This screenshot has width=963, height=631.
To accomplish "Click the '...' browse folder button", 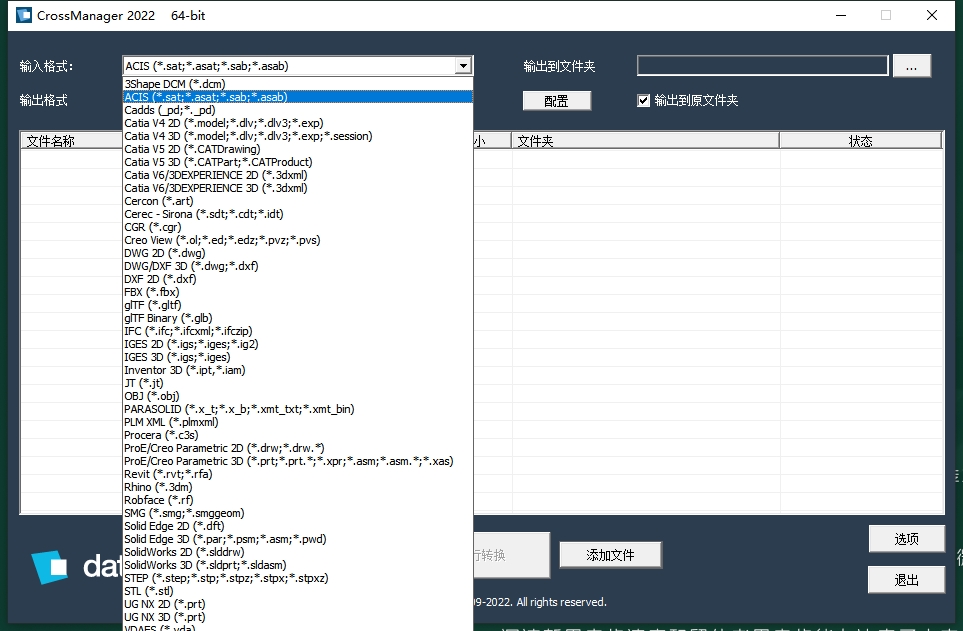I will (x=911, y=65).
